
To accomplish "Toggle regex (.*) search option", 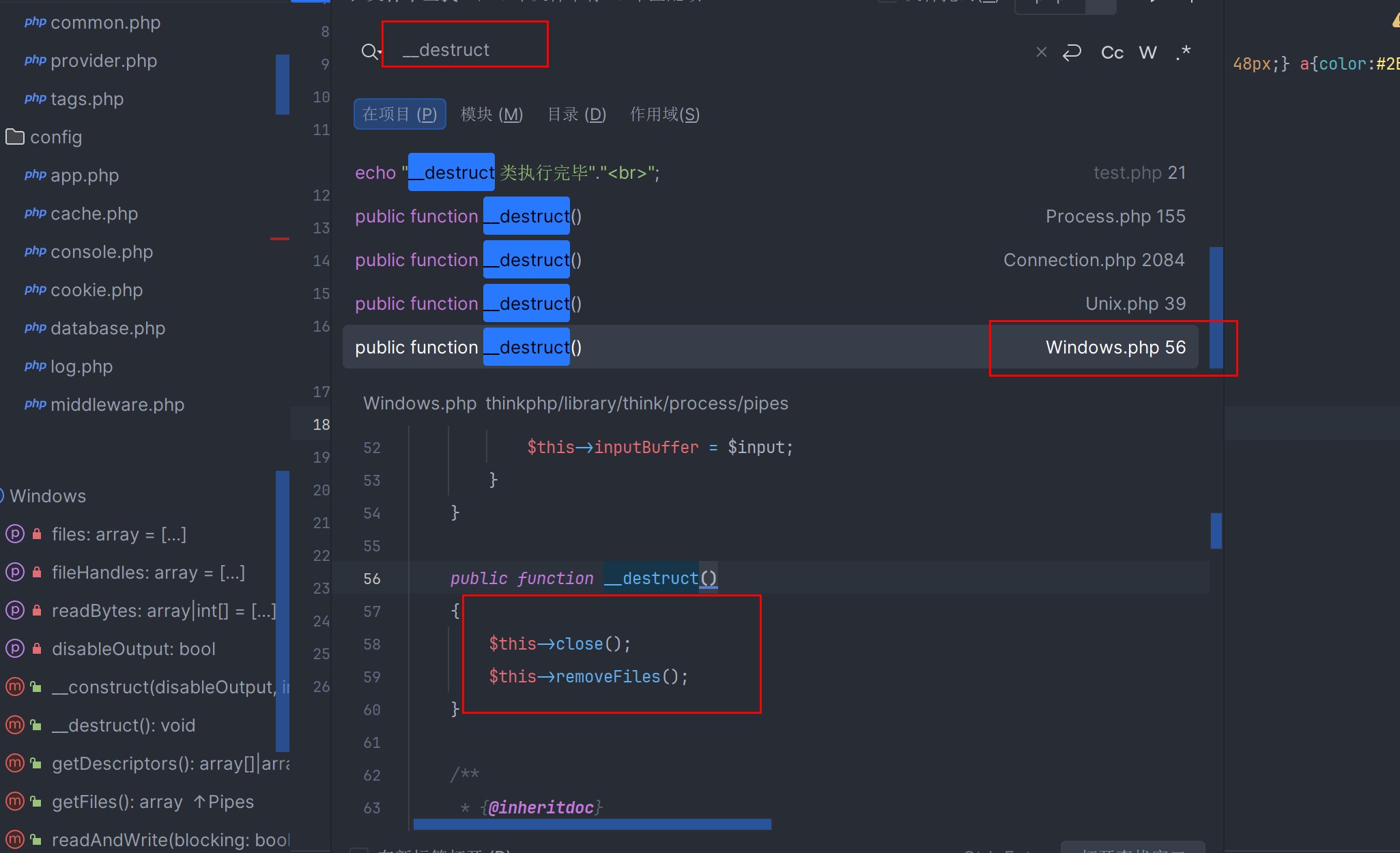I will (x=1183, y=53).
